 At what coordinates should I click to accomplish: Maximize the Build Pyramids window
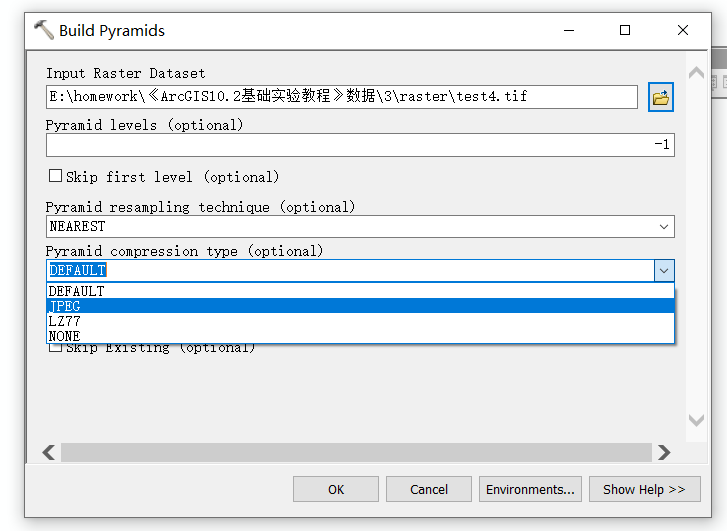tap(625, 31)
